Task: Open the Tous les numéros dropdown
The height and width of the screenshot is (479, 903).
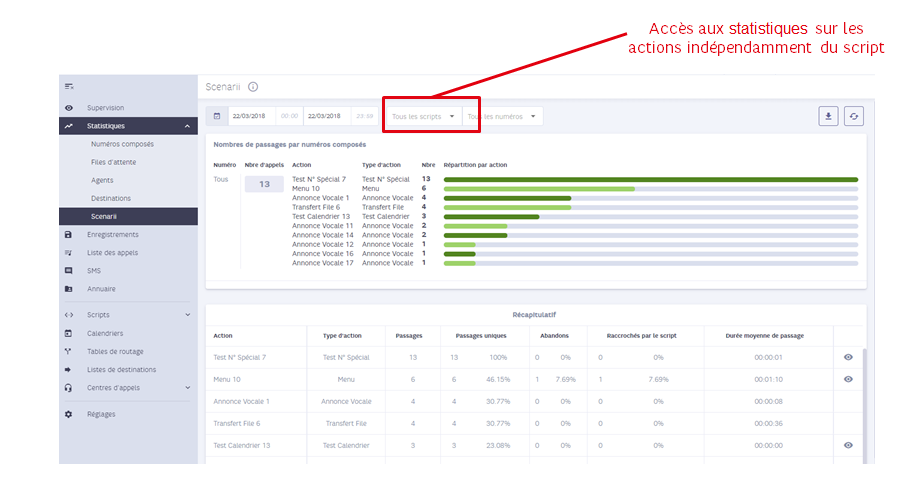Action: 502,116
